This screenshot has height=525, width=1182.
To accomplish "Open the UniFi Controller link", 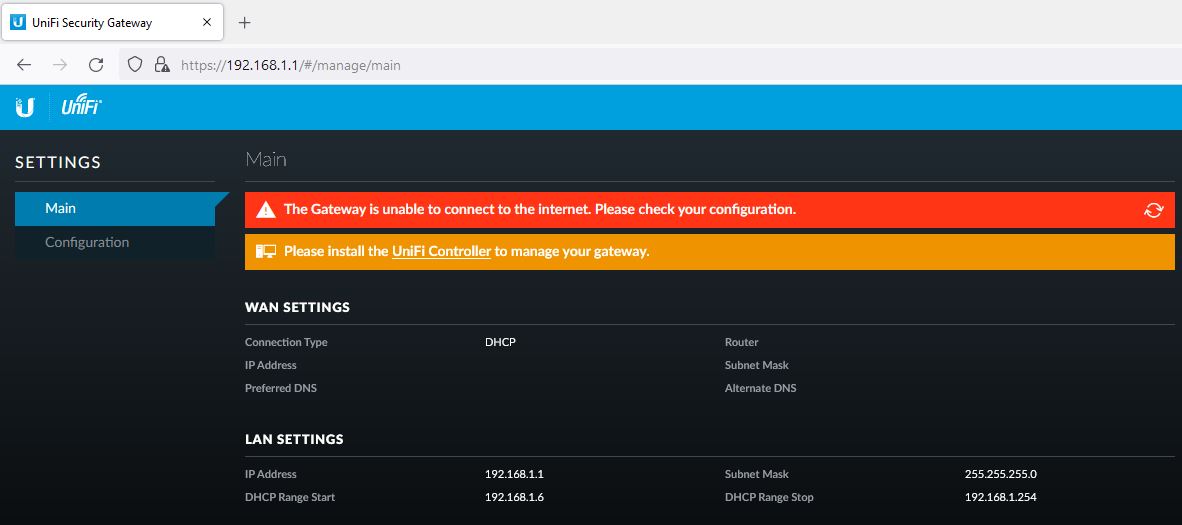I will (441, 251).
